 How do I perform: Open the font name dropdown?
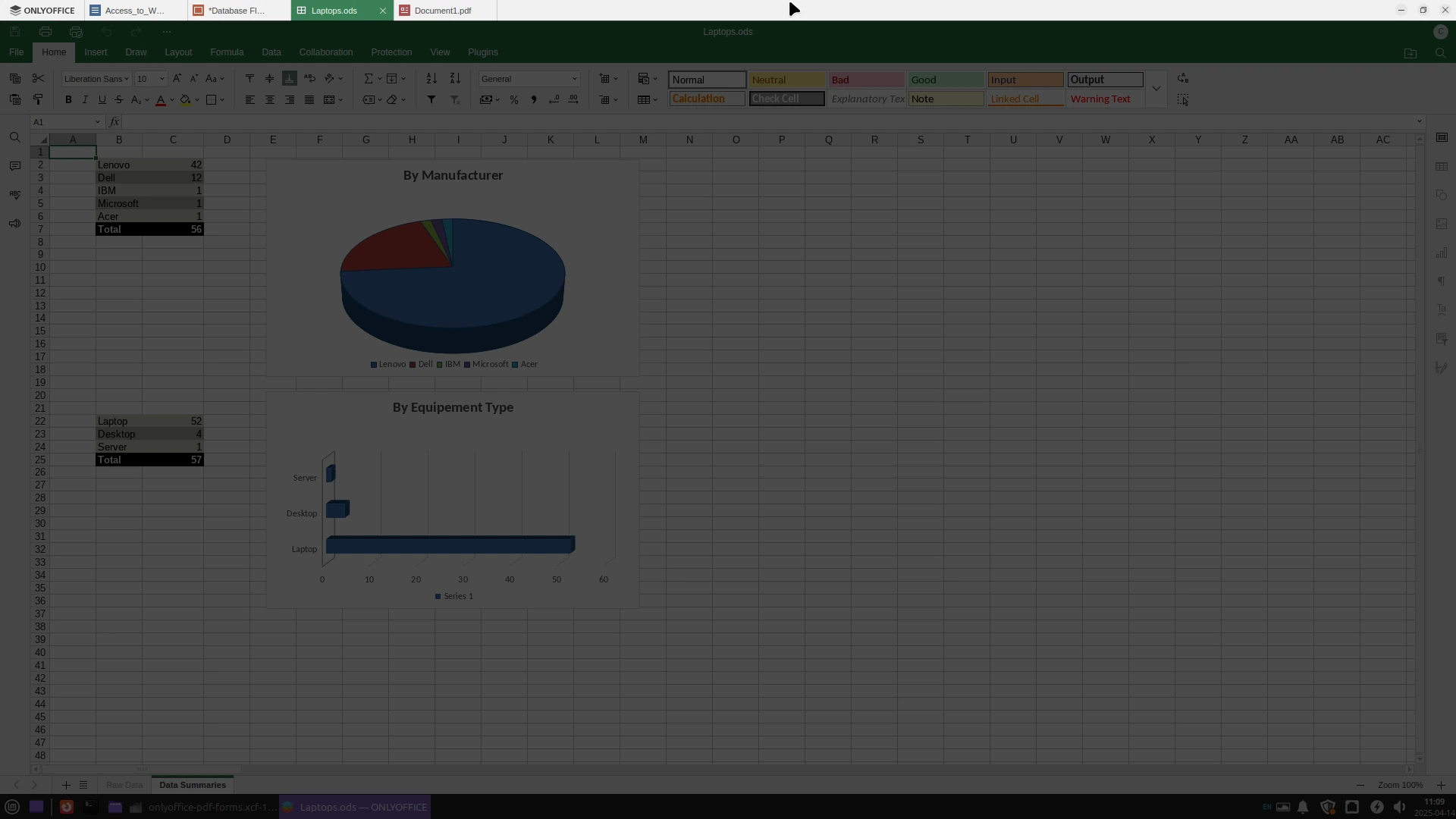coord(127,79)
